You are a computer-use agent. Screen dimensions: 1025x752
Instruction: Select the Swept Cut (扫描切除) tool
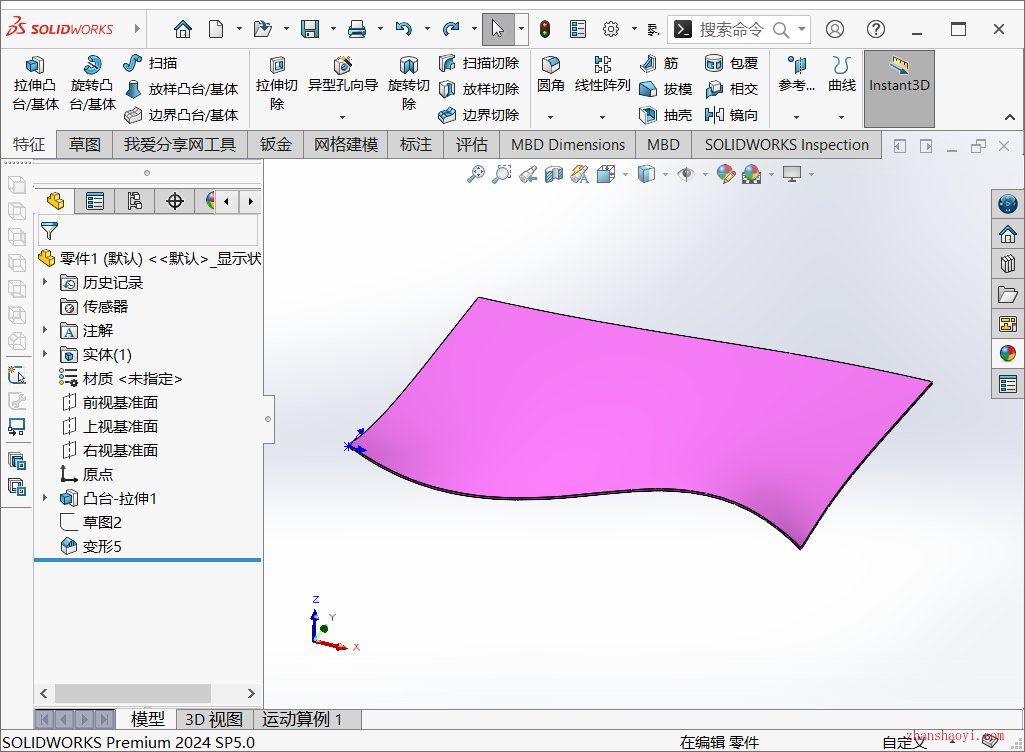tap(479, 63)
